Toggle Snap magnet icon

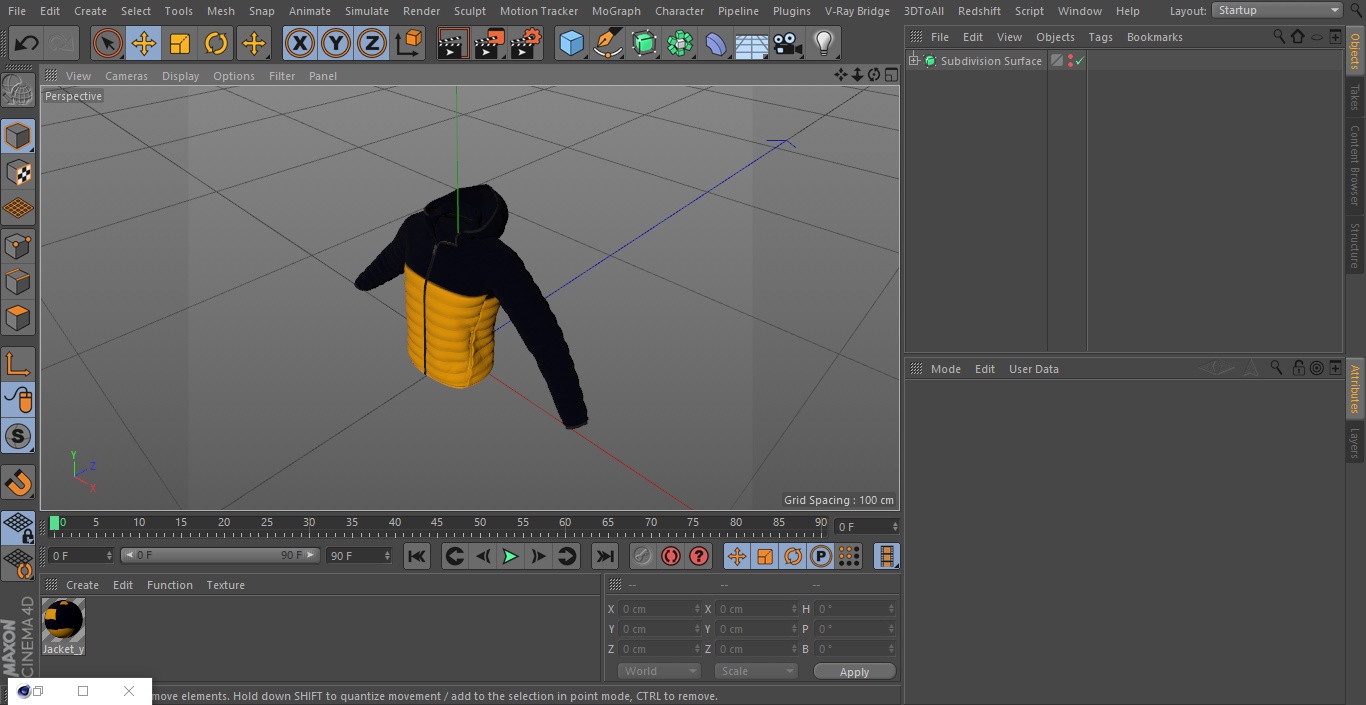point(18,483)
